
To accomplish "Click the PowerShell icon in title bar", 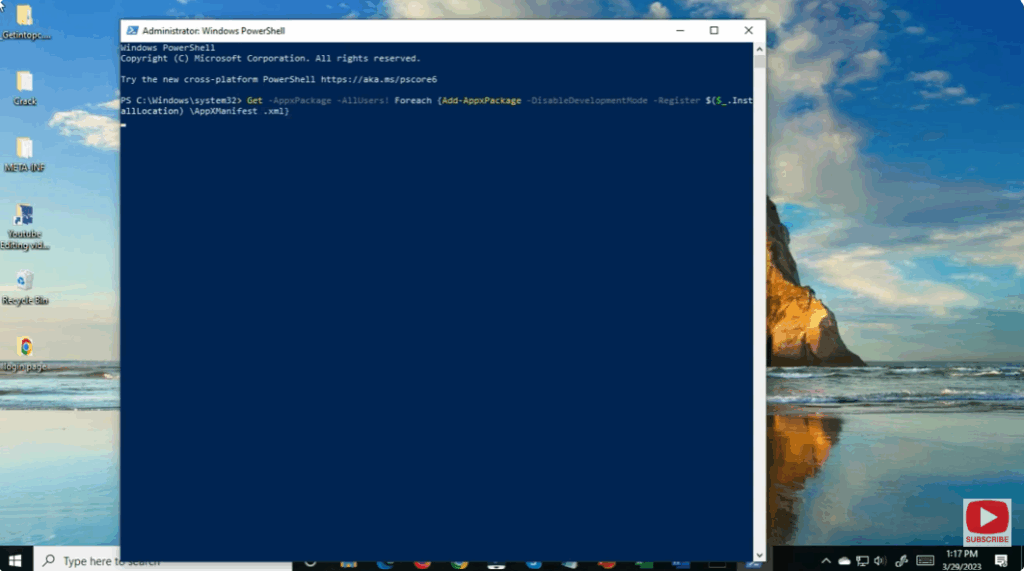I will [133, 31].
